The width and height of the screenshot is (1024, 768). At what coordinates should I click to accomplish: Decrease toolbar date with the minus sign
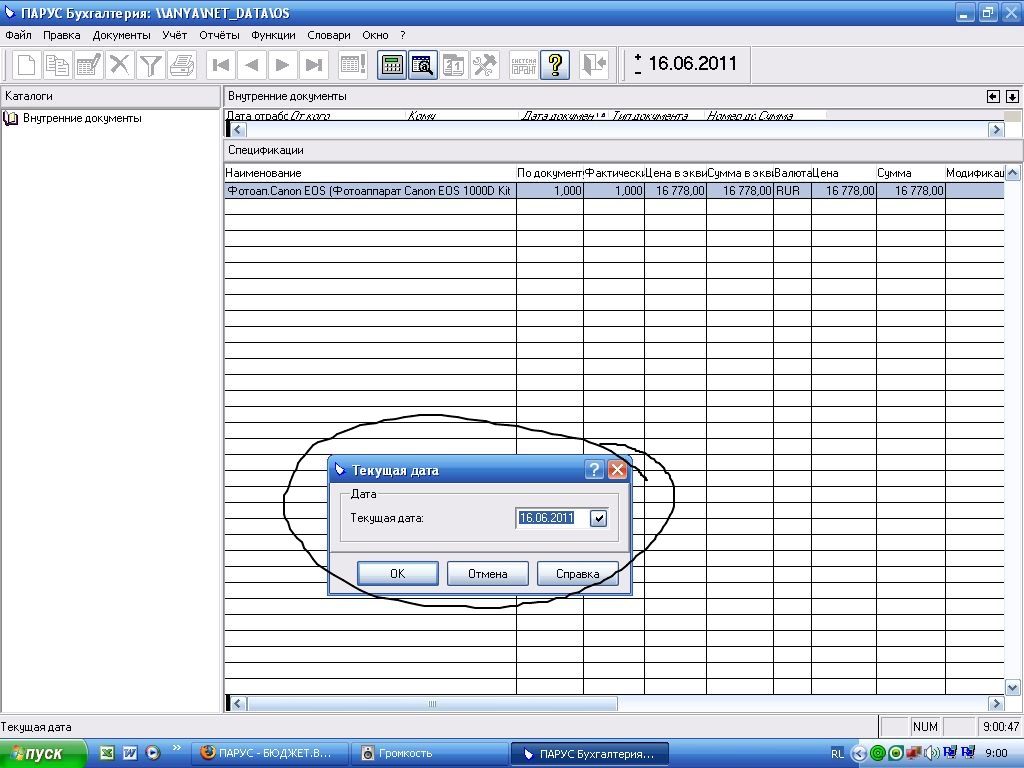tap(638, 72)
